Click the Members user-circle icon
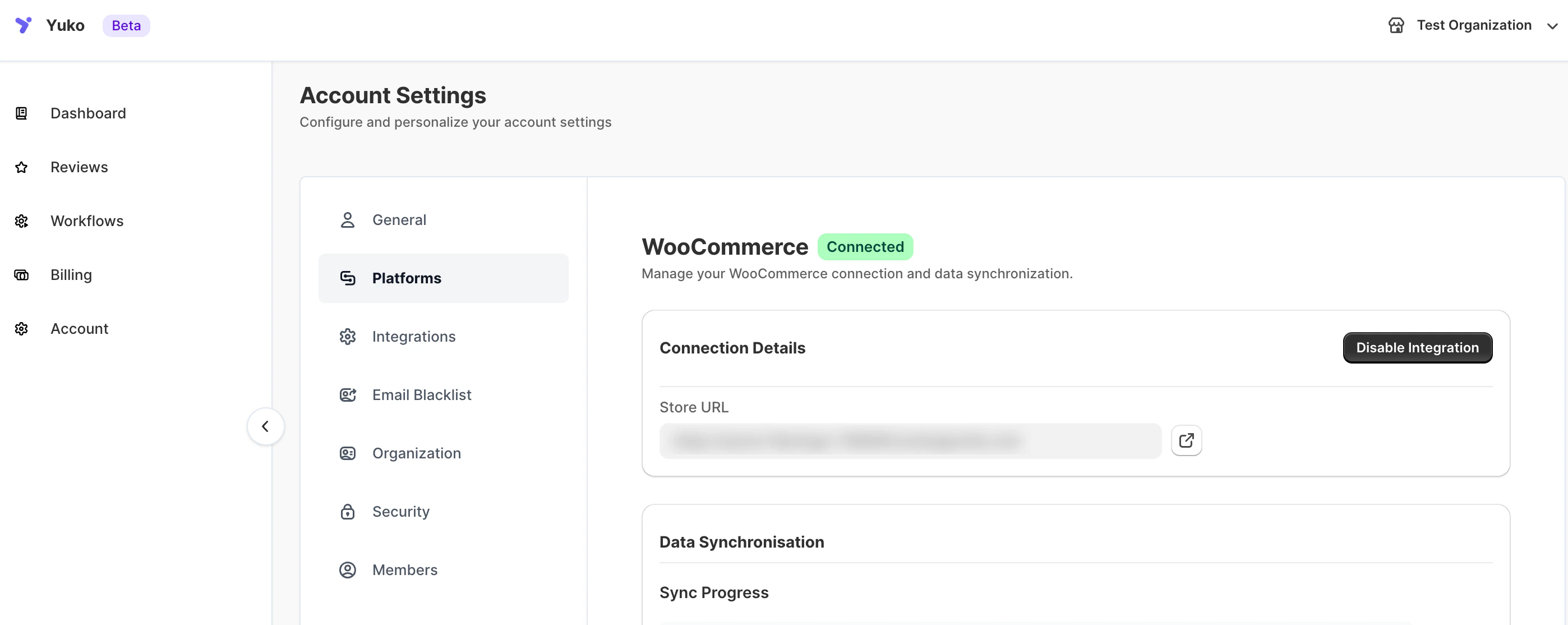This screenshot has width=1568, height=625. point(348,570)
